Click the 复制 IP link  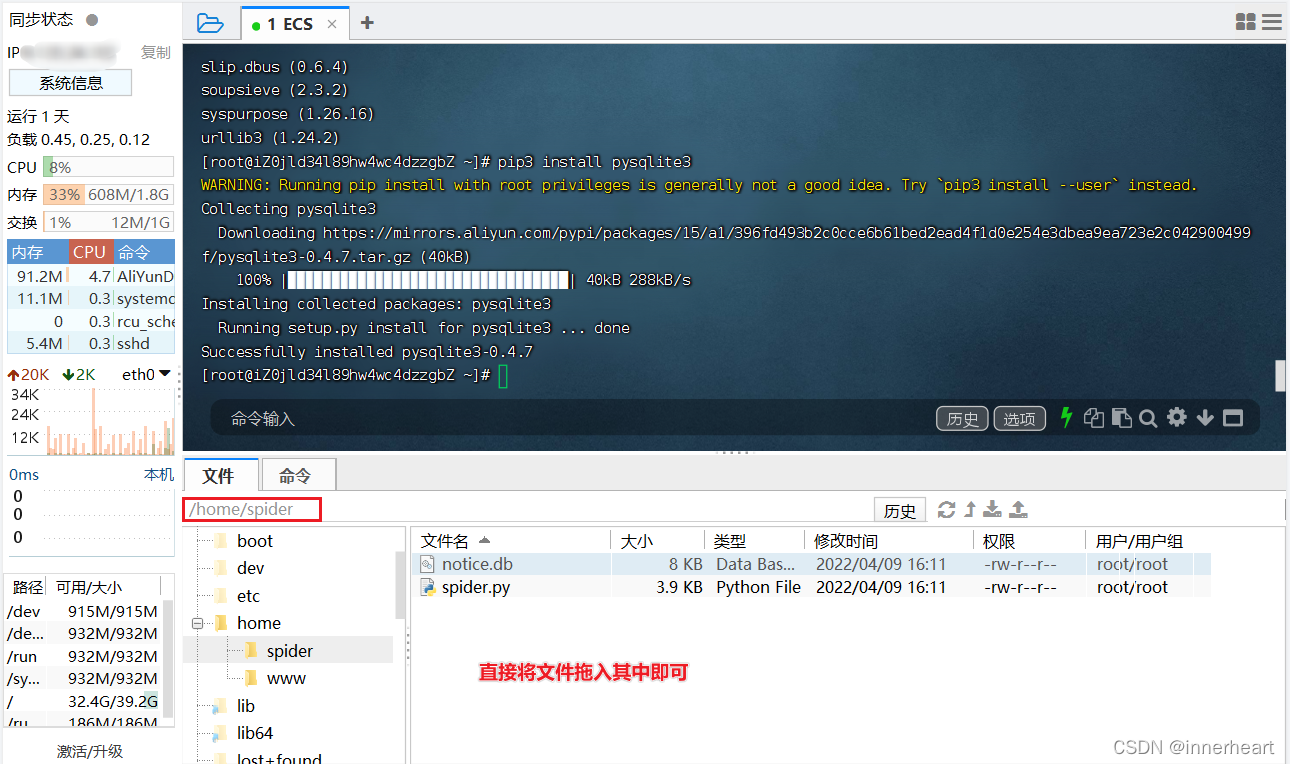[156, 52]
